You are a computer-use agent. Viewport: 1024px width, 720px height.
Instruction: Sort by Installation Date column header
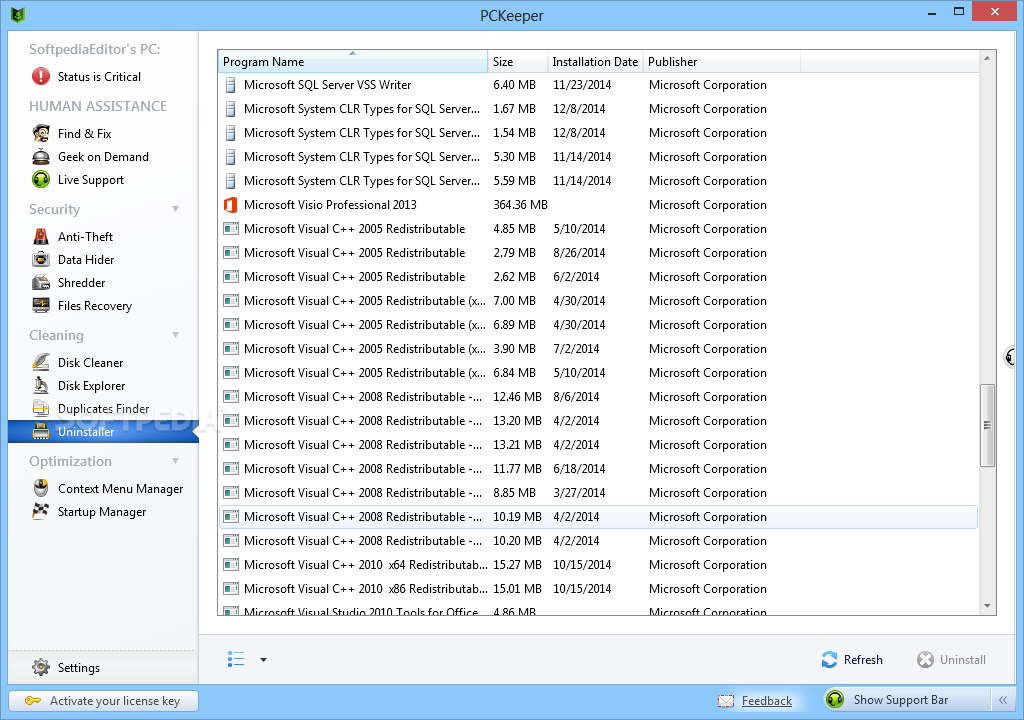(595, 61)
